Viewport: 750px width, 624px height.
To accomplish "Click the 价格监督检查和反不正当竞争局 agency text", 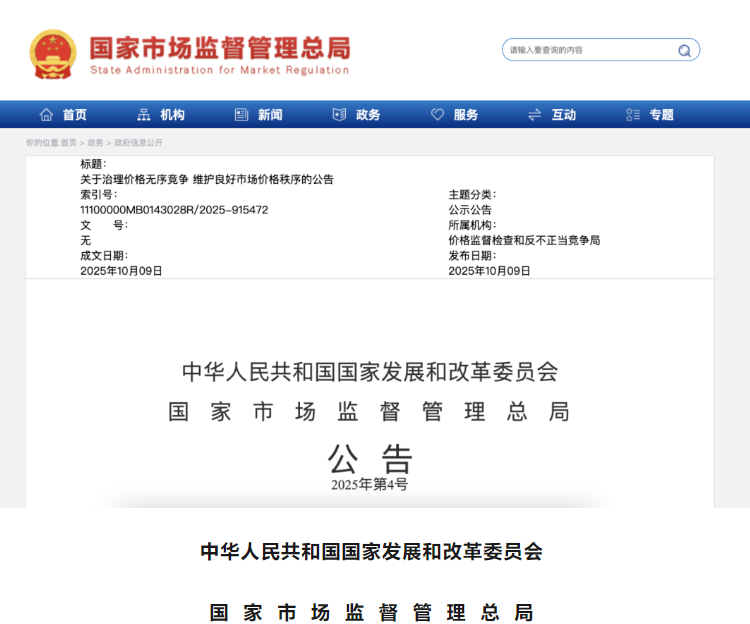I will click(x=524, y=240).
